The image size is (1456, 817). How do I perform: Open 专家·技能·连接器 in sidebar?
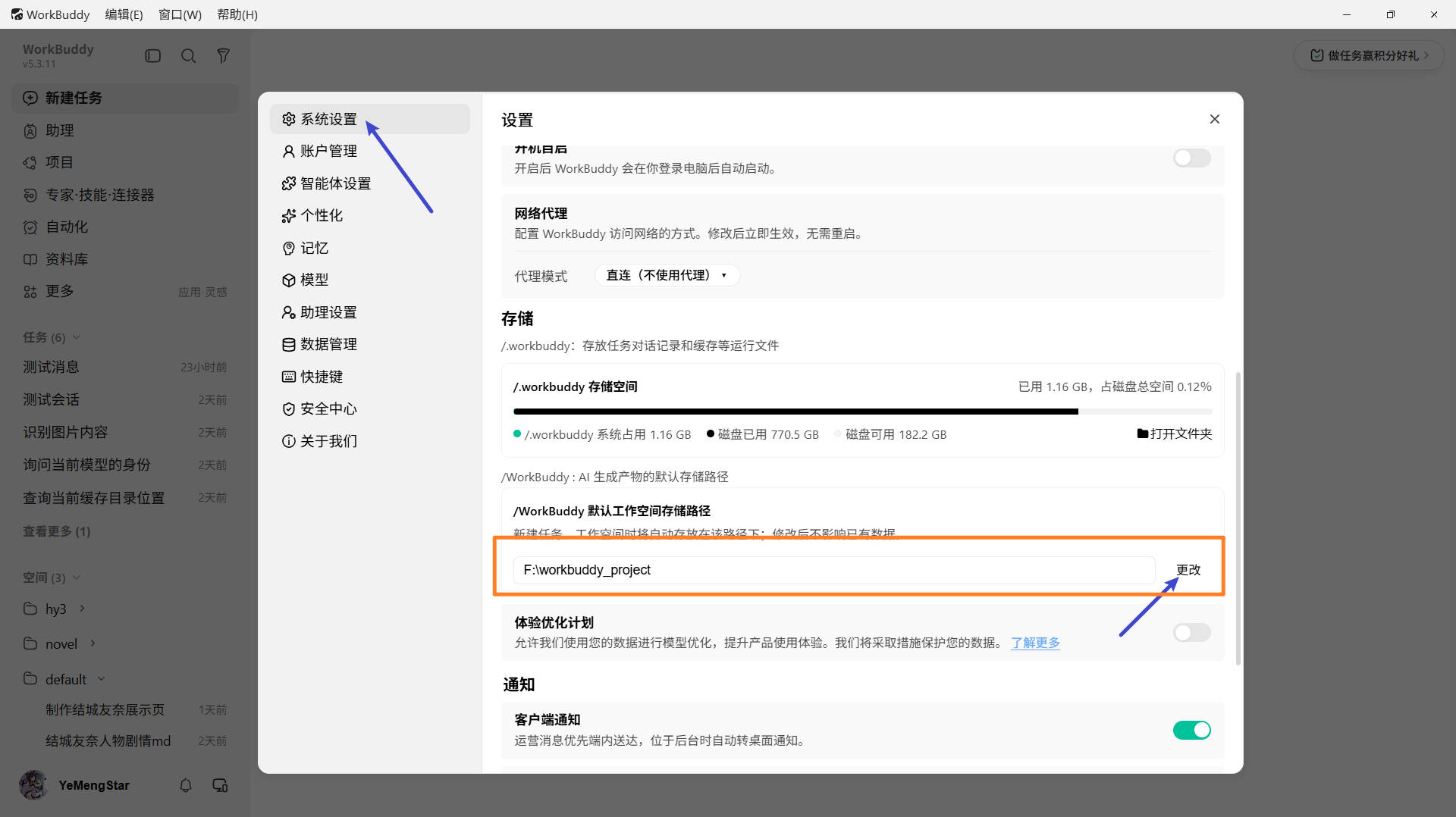(125, 195)
